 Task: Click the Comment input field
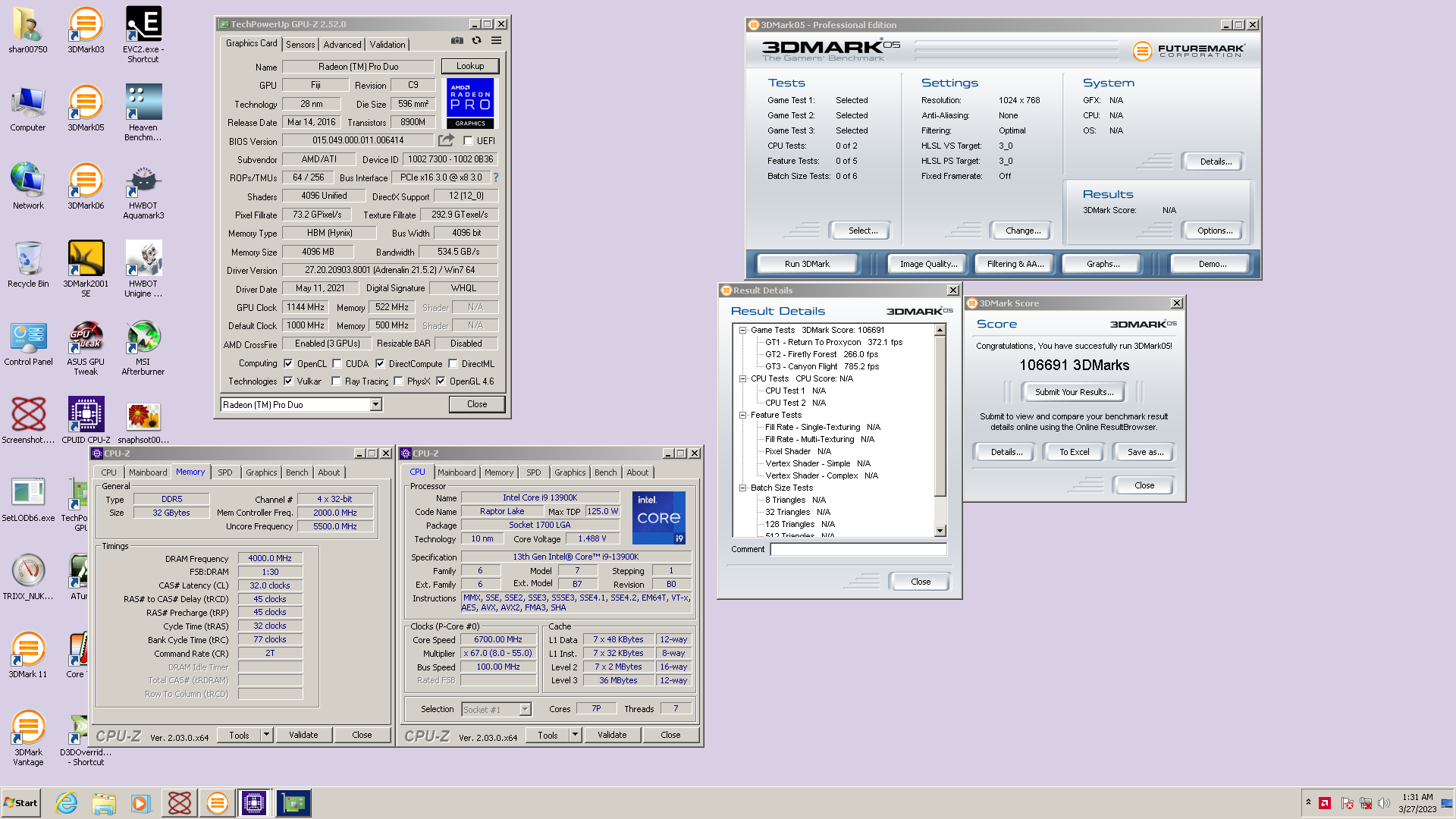(858, 549)
